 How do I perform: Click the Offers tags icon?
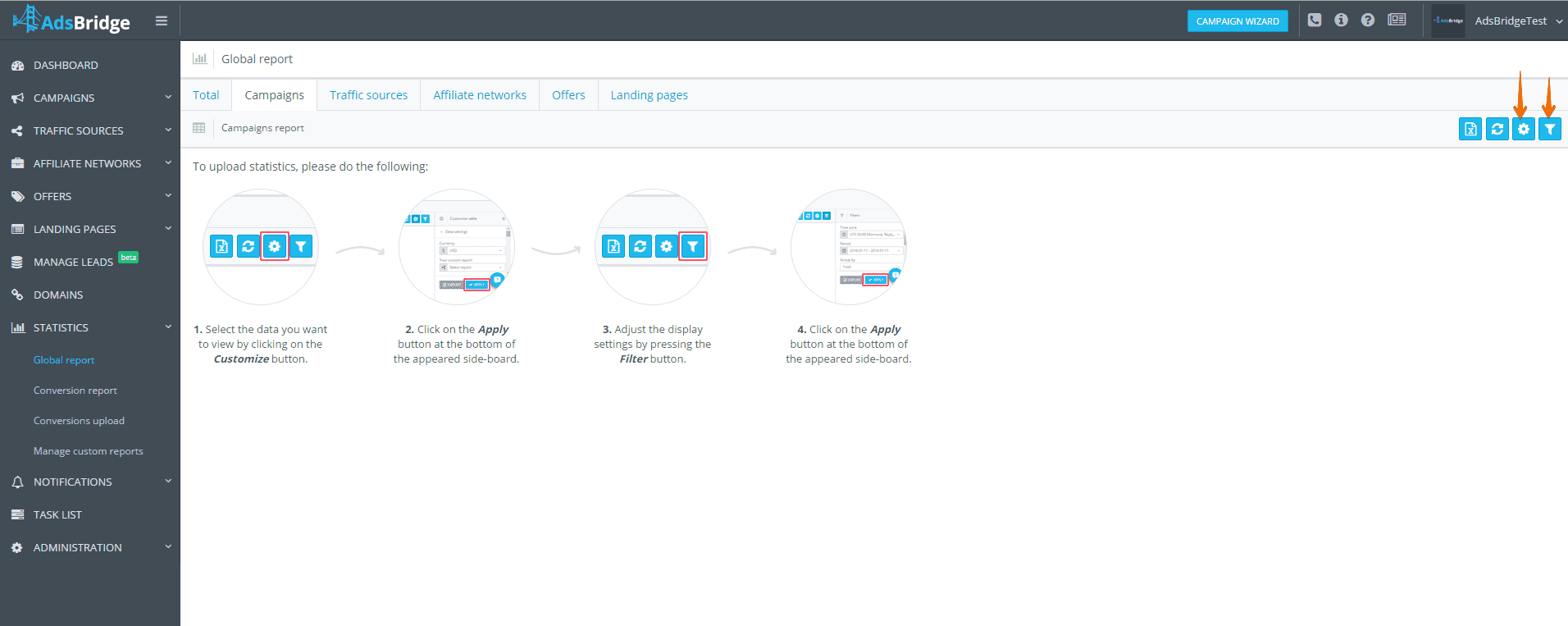click(17, 197)
